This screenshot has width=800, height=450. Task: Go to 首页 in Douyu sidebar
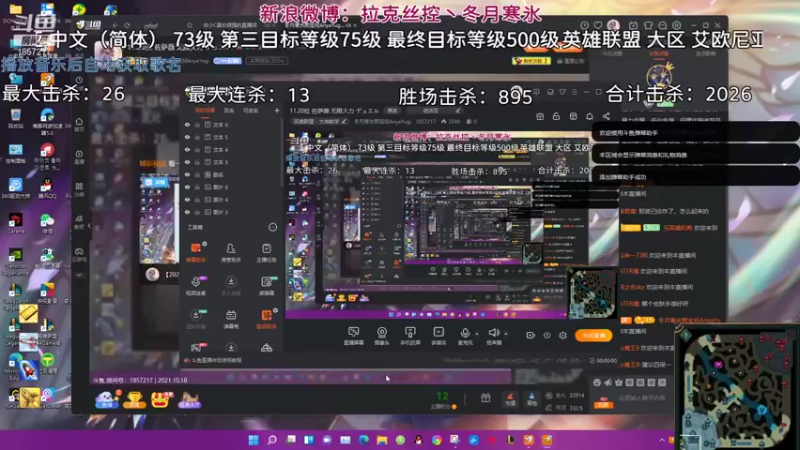[79, 124]
